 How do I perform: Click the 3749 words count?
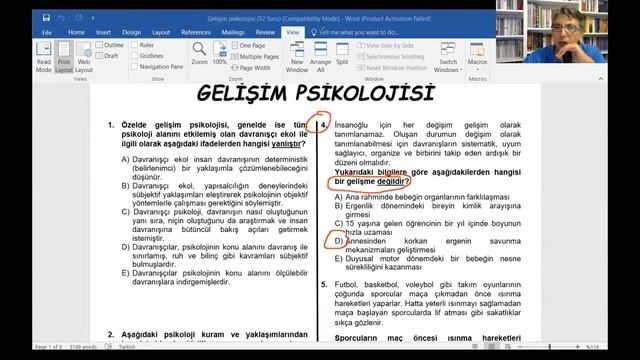[x=83, y=347]
